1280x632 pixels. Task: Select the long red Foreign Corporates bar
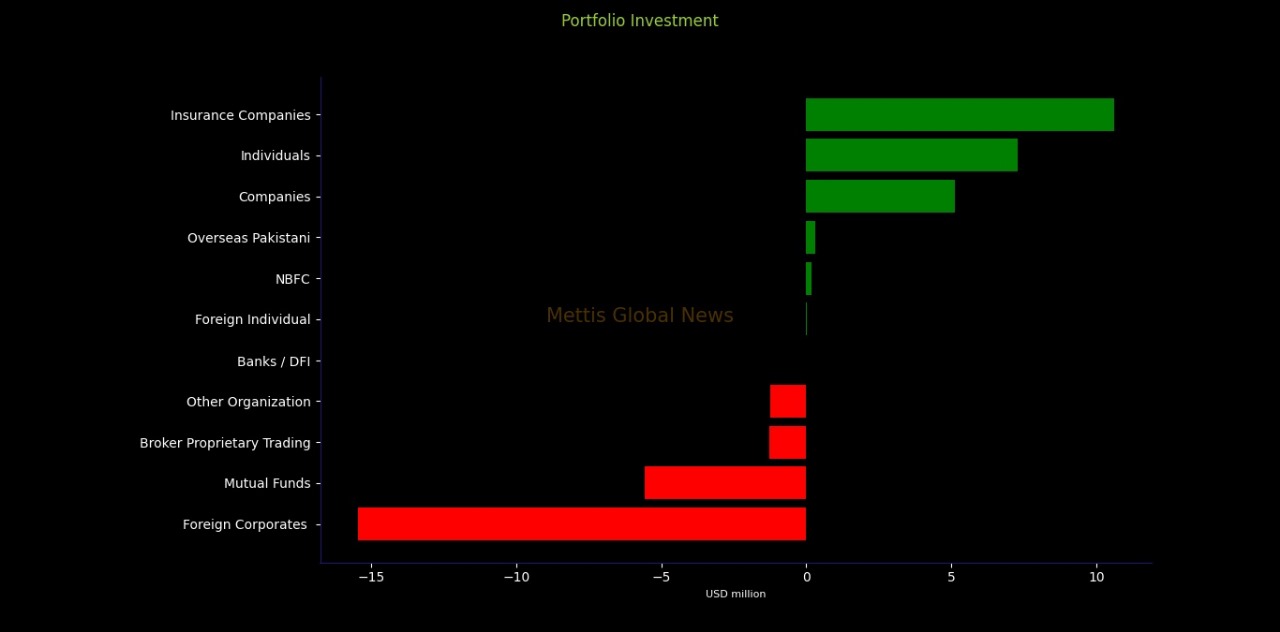(x=581, y=524)
